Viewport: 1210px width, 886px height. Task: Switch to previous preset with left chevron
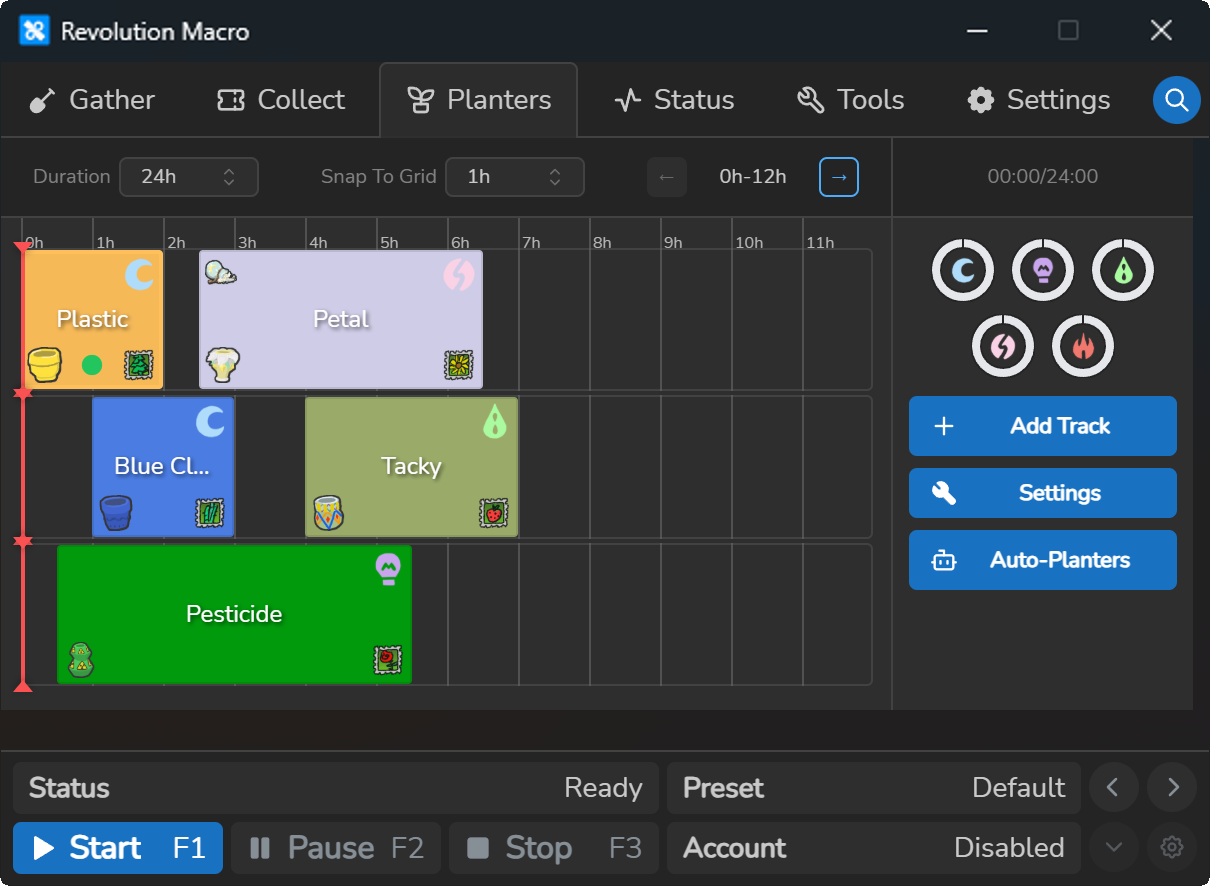pyautogui.click(x=1113, y=788)
